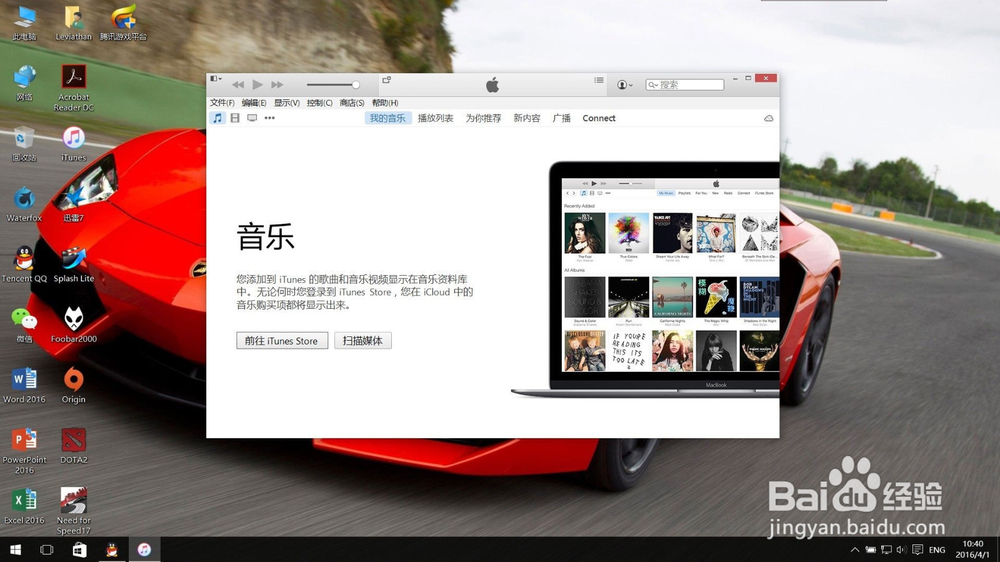The height and width of the screenshot is (562, 1000).
Task: Open the 微信 WeChat desktop icon
Action: point(24,325)
